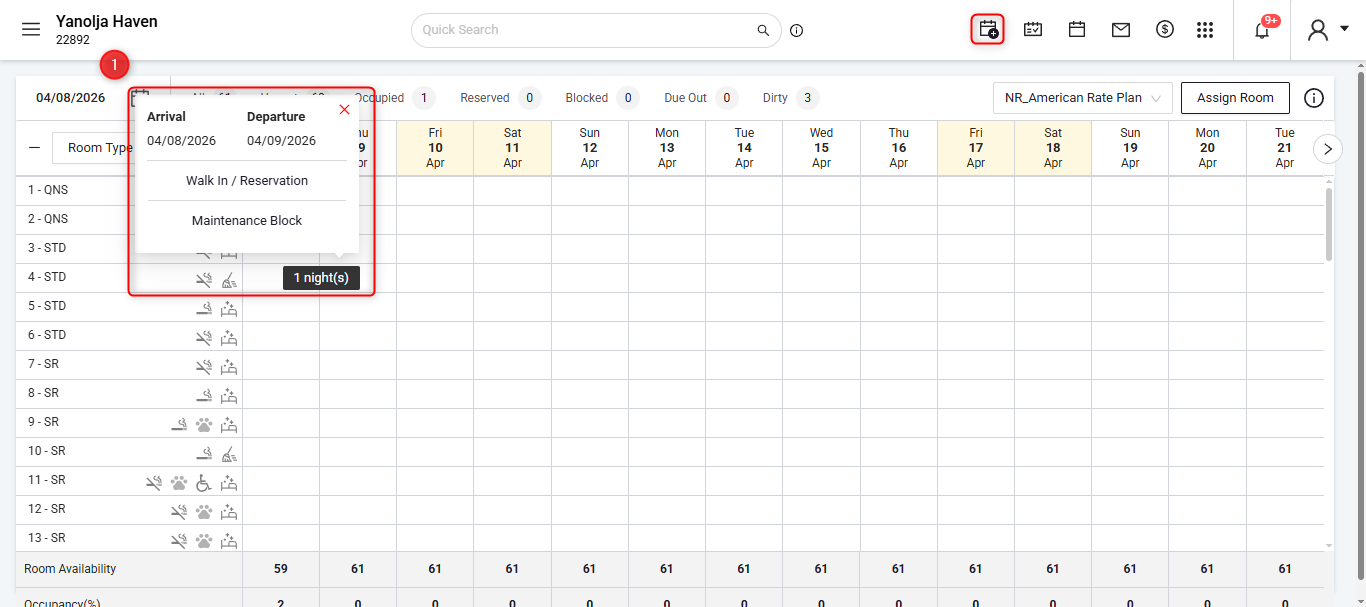The height and width of the screenshot is (607, 1366).
Task: Select the Sat 18 Apr column header
Action: coord(1053,148)
